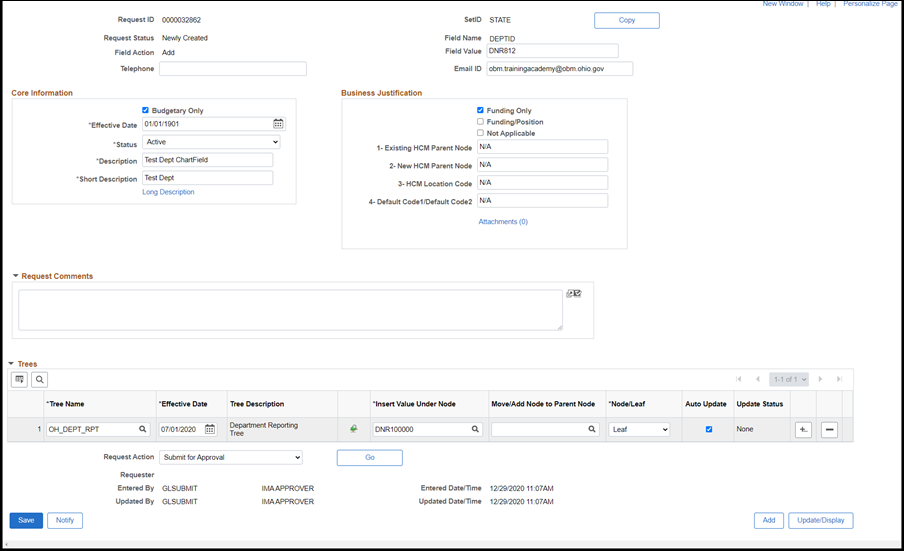Click the Trees grid personalize icon
Screen dimensions: 904x551
click(19, 380)
